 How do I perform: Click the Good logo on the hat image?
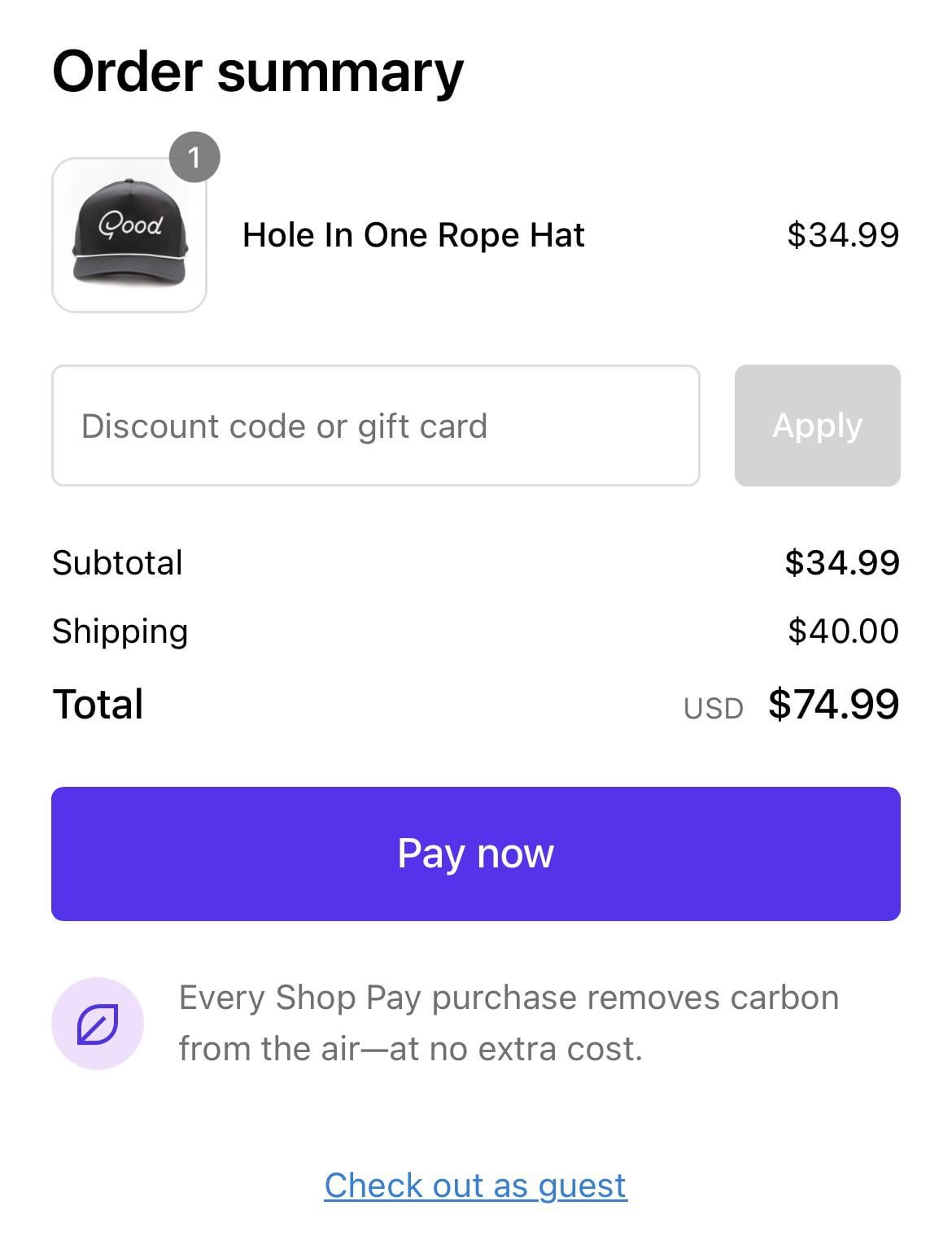(x=130, y=224)
